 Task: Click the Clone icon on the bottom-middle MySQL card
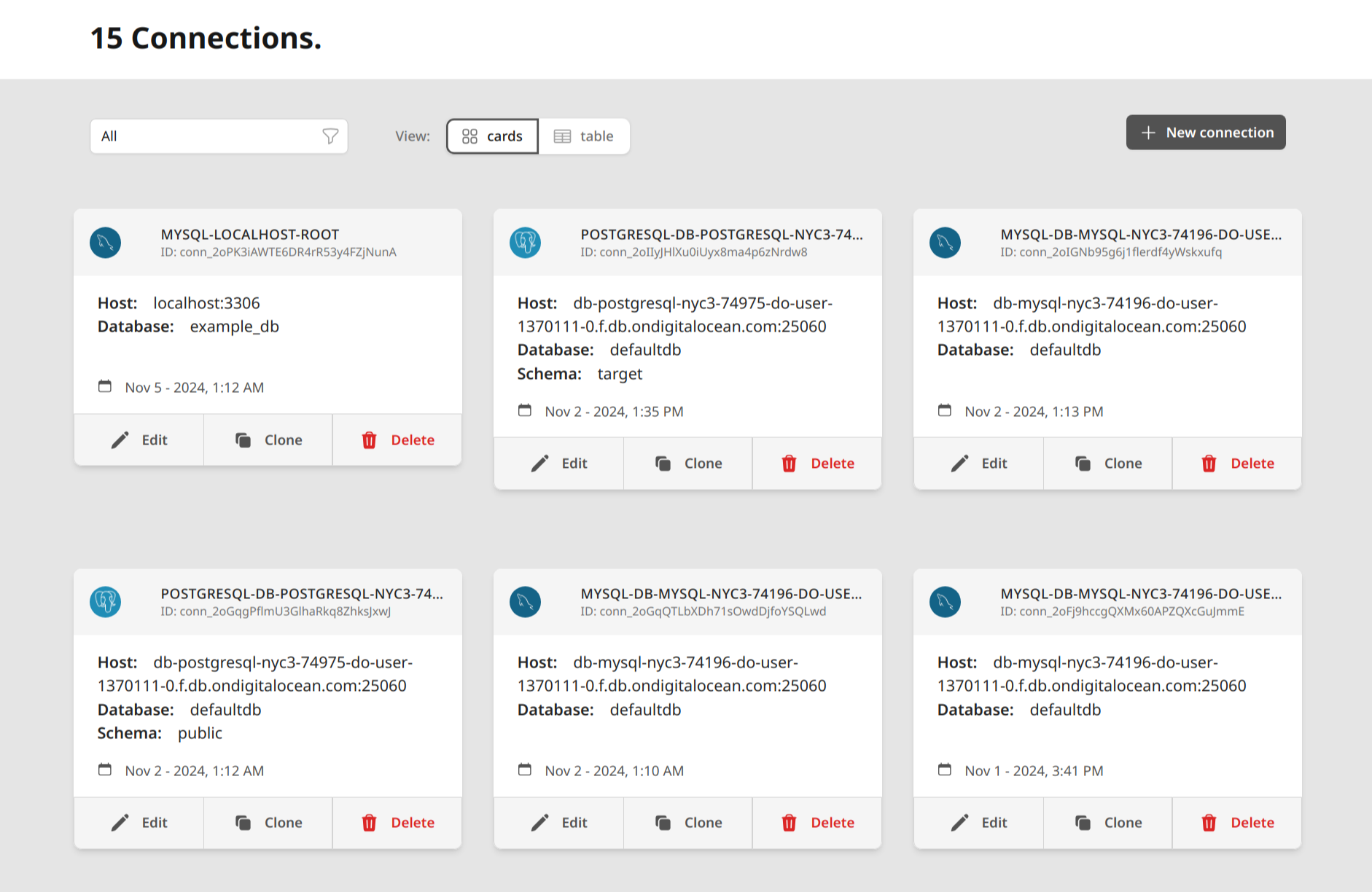pos(663,822)
